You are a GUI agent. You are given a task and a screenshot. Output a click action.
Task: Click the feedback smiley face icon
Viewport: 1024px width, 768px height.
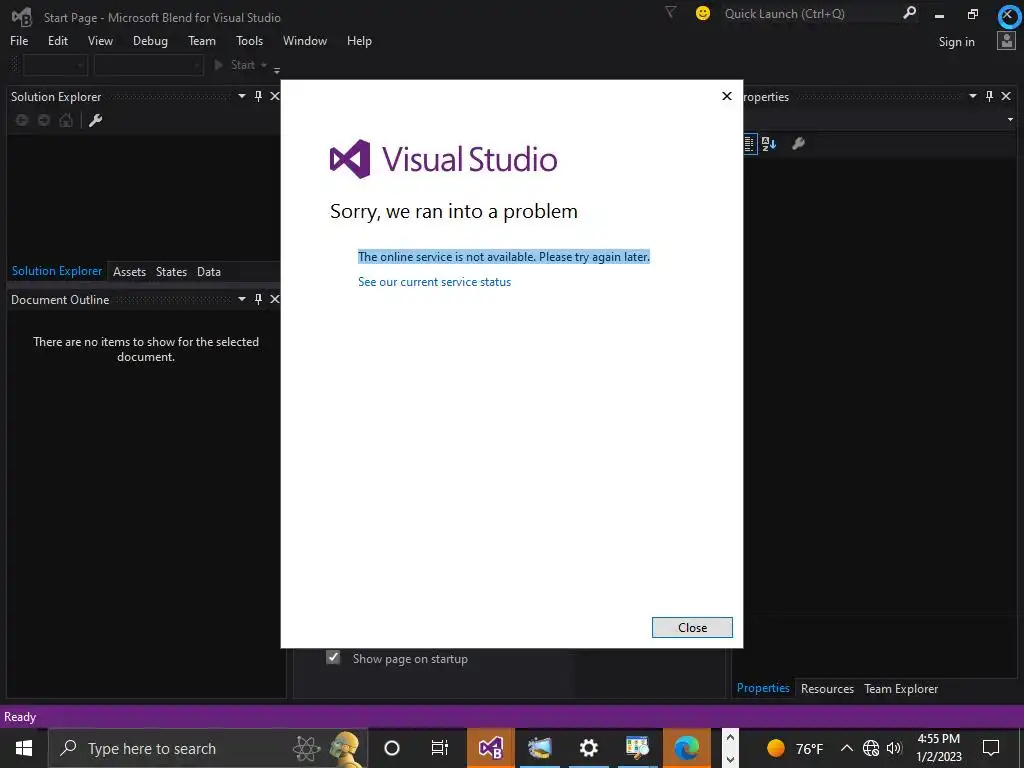pyautogui.click(x=703, y=13)
